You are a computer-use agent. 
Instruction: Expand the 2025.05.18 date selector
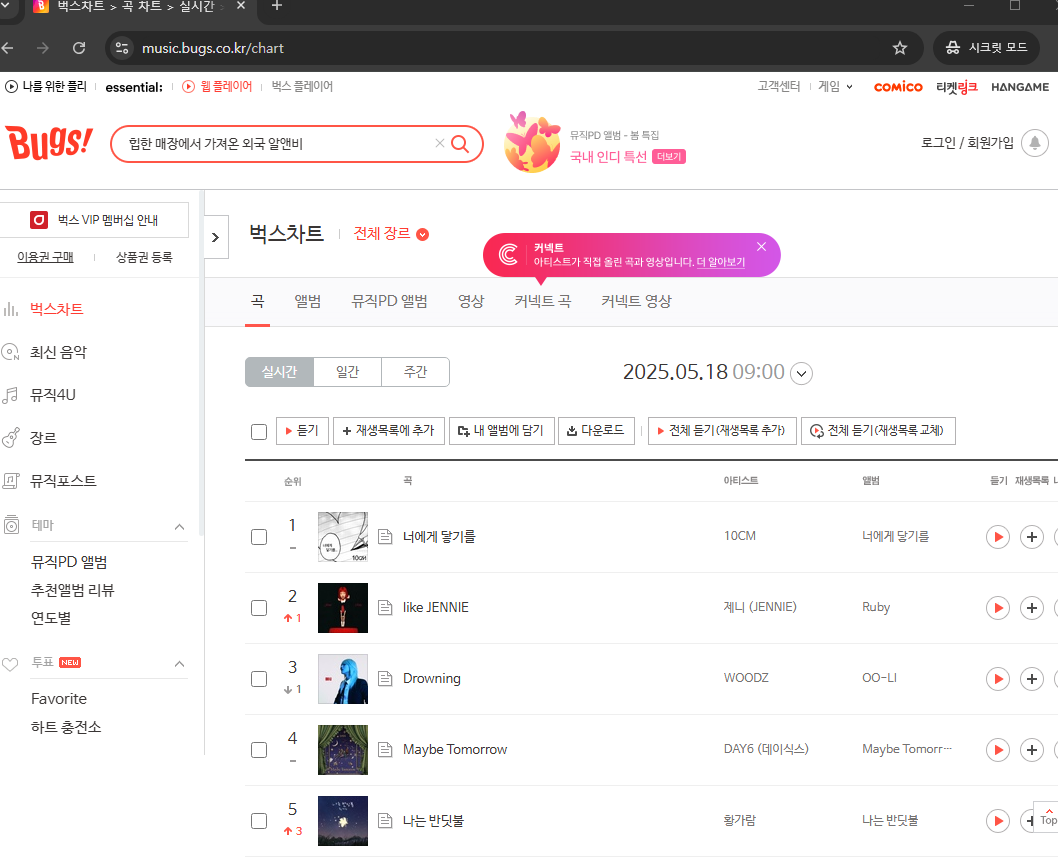pyautogui.click(x=800, y=372)
